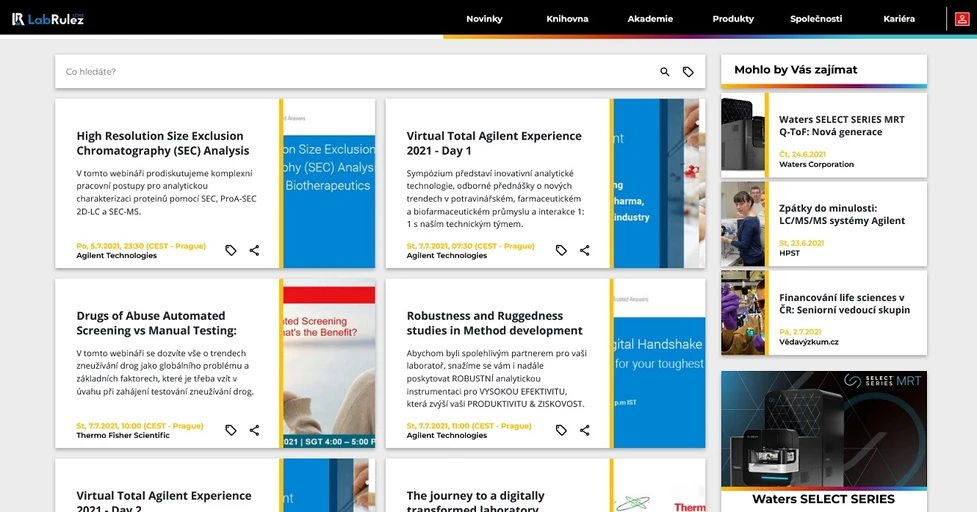Screen dimensions: 977x512
Task: Share the Robustness and Ruggedness webinar
Action: pyautogui.click(x=584, y=430)
